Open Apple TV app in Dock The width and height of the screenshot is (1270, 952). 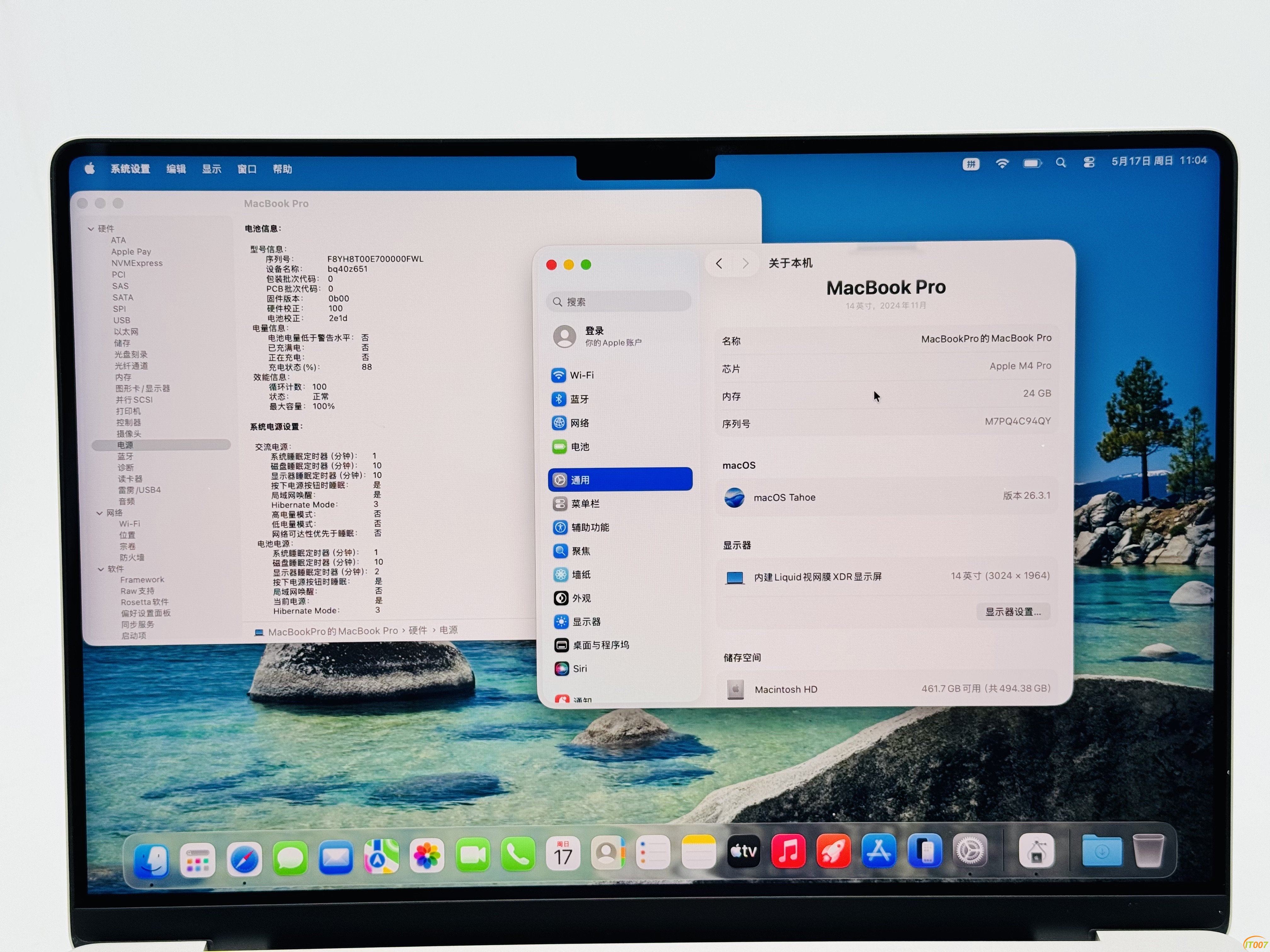(744, 851)
